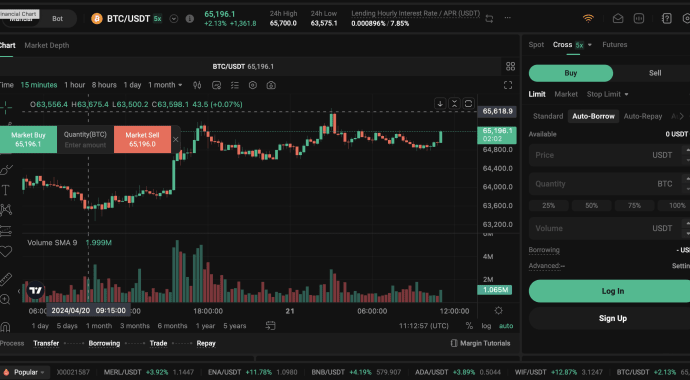Activate the zoom-in magnifier tool
Image resolution: width=690 pixels, height=380 pixels.
[5, 300]
